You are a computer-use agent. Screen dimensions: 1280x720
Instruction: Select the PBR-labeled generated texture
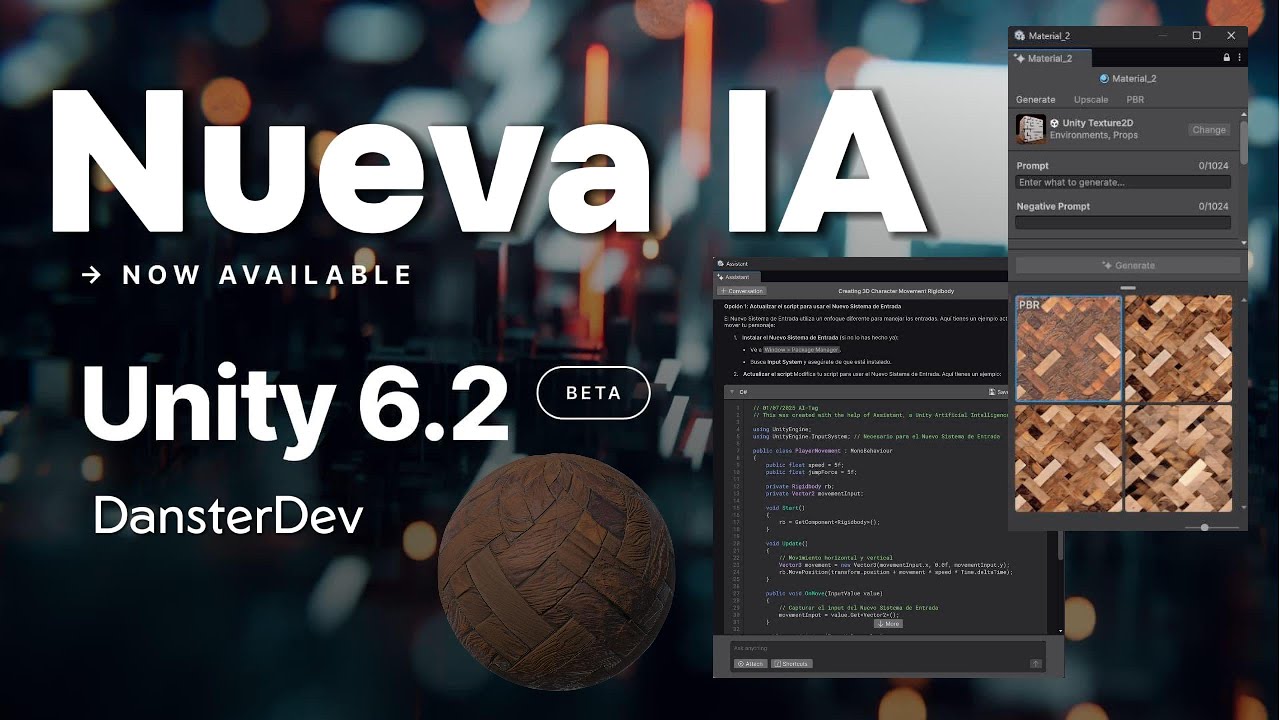(1068, 349)
